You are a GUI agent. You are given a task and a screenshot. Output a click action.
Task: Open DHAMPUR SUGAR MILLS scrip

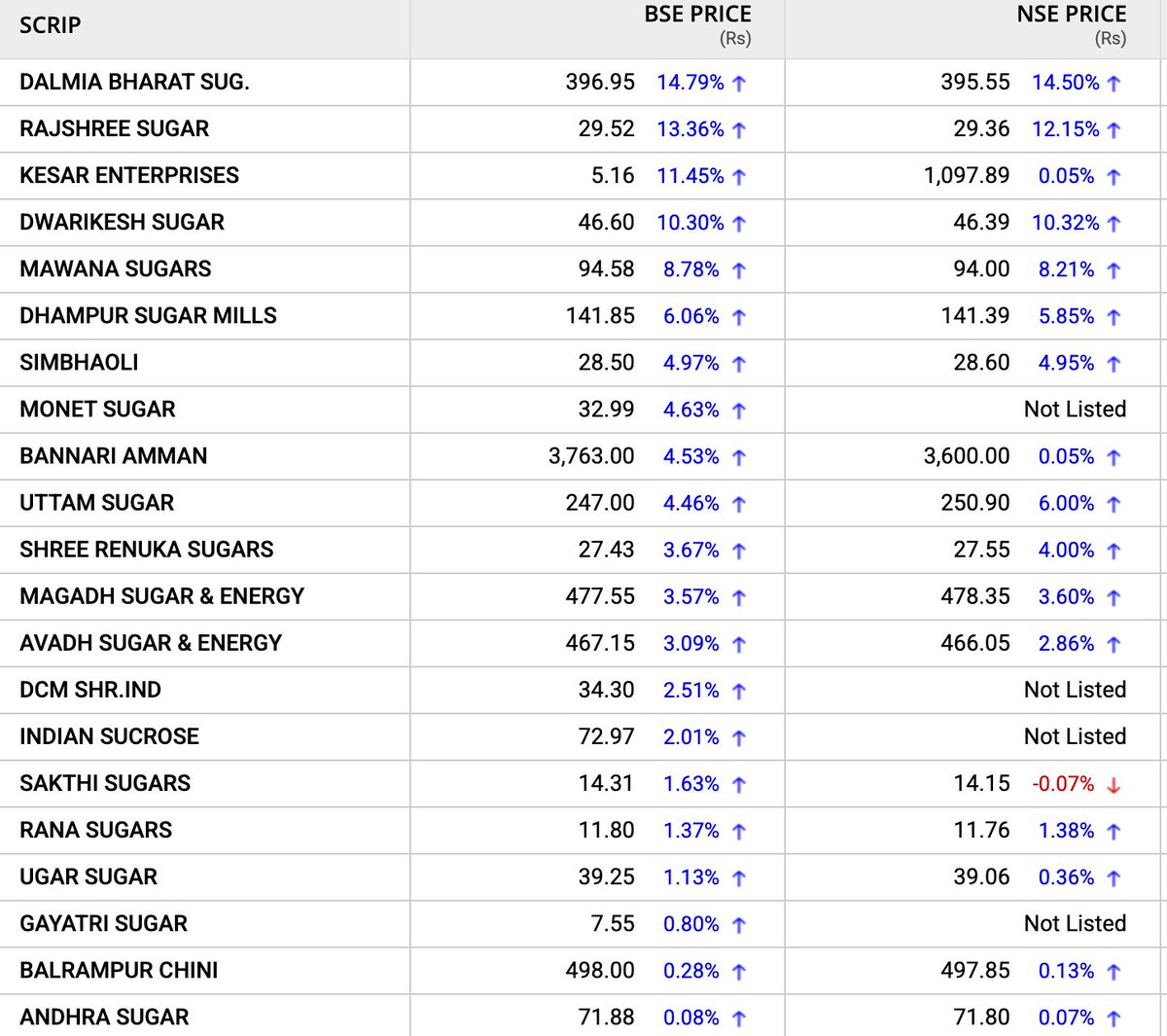[x=148, y=315]
